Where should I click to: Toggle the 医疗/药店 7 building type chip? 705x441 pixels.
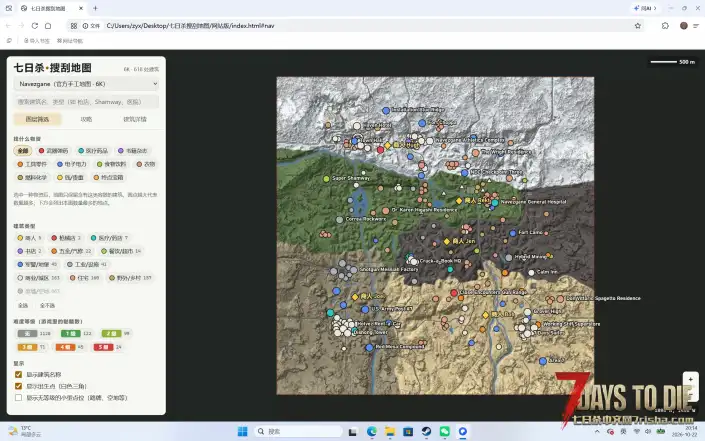coord(109,238)
